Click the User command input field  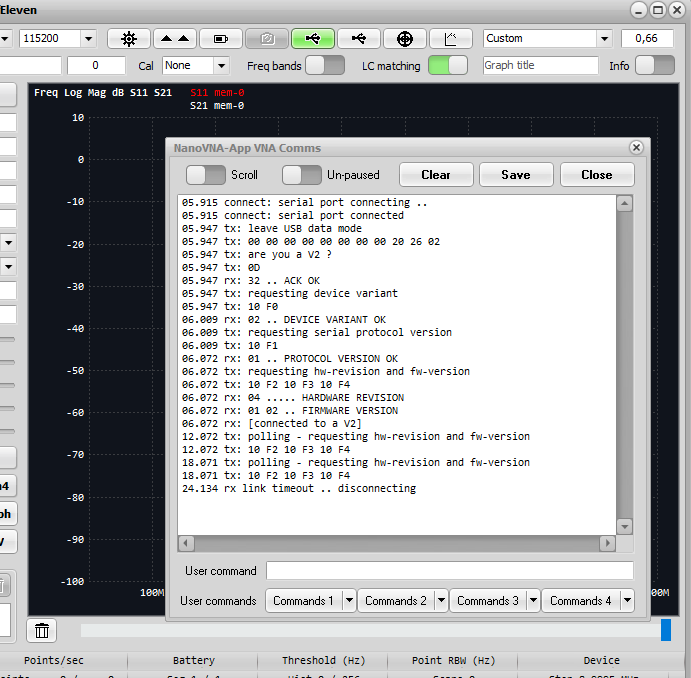(450, 571)
